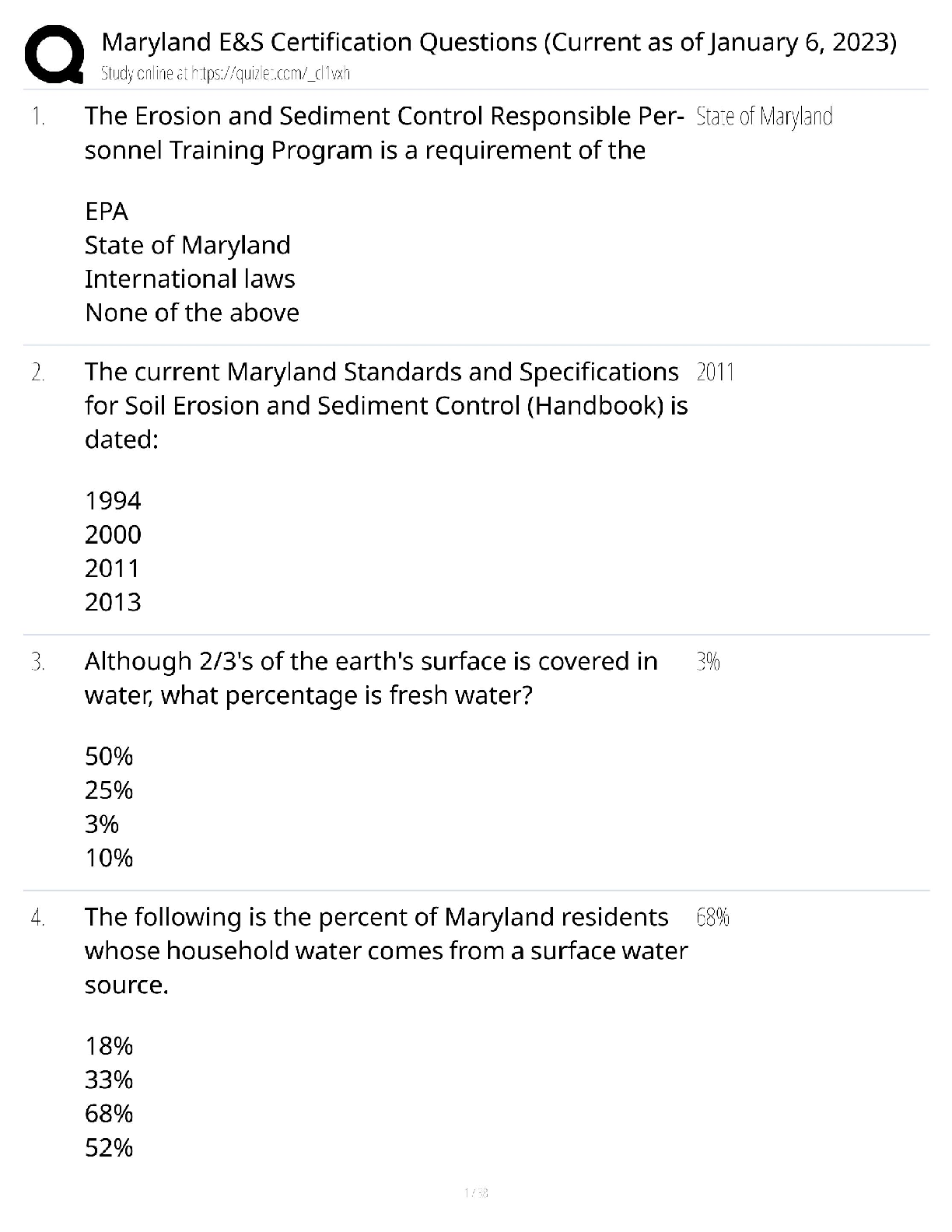Select the '18%' surface water option

(x=109, y=1046)
